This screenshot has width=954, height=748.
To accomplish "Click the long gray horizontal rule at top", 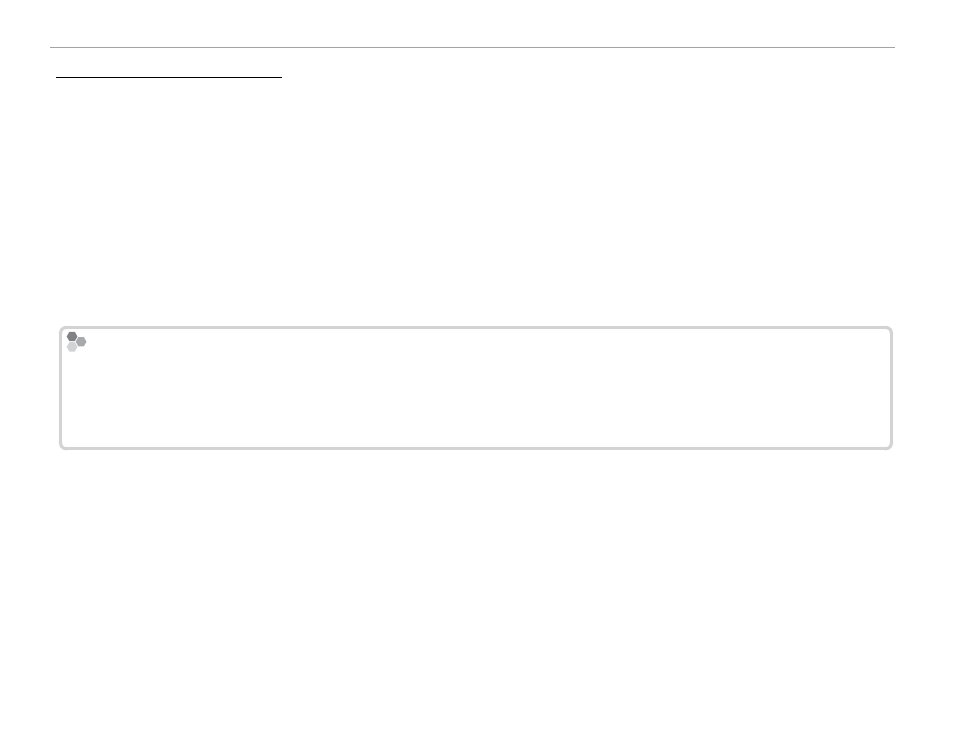I will pos(472,47).
